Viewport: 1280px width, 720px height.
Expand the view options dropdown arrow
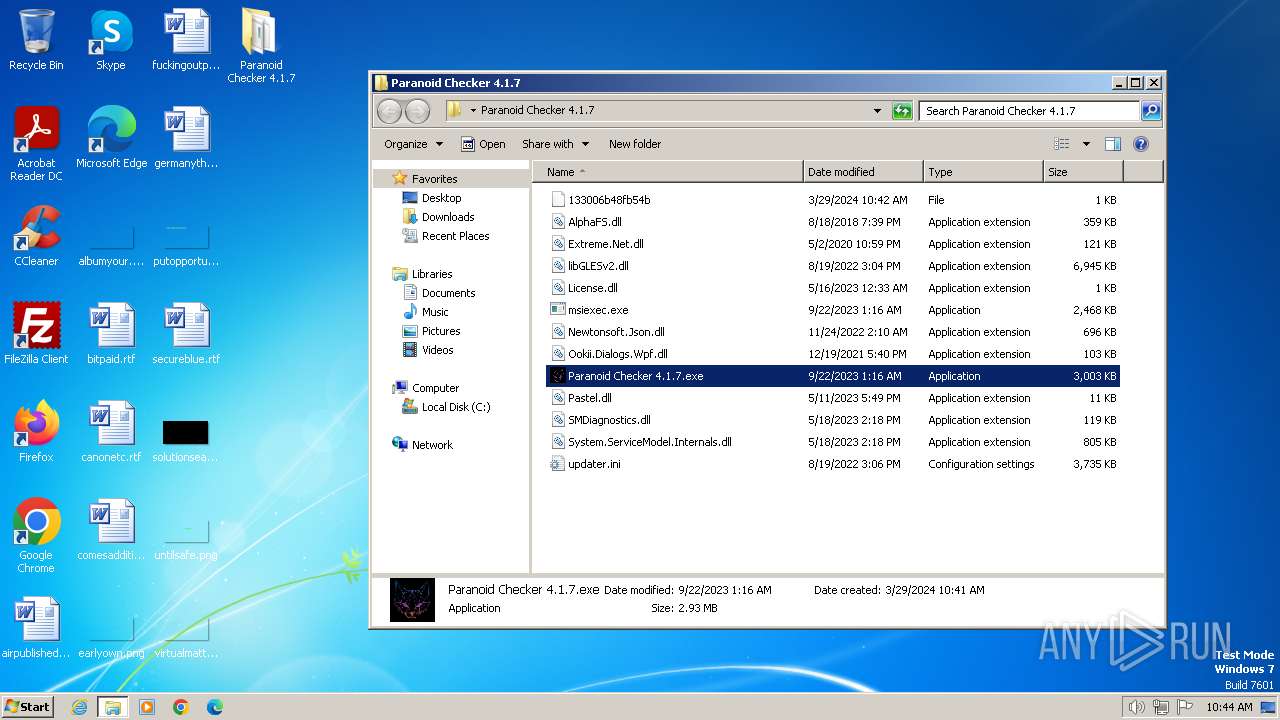tap(1086, 144)
